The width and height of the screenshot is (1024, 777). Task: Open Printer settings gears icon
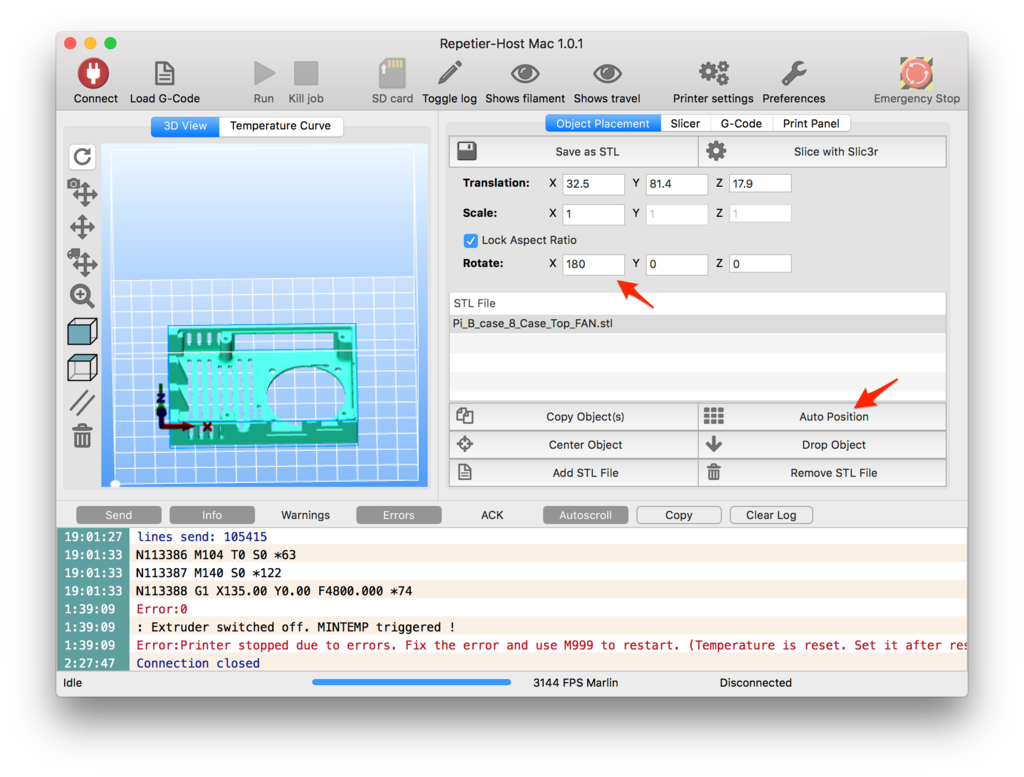pyautogui.click(x=713, y=73)
